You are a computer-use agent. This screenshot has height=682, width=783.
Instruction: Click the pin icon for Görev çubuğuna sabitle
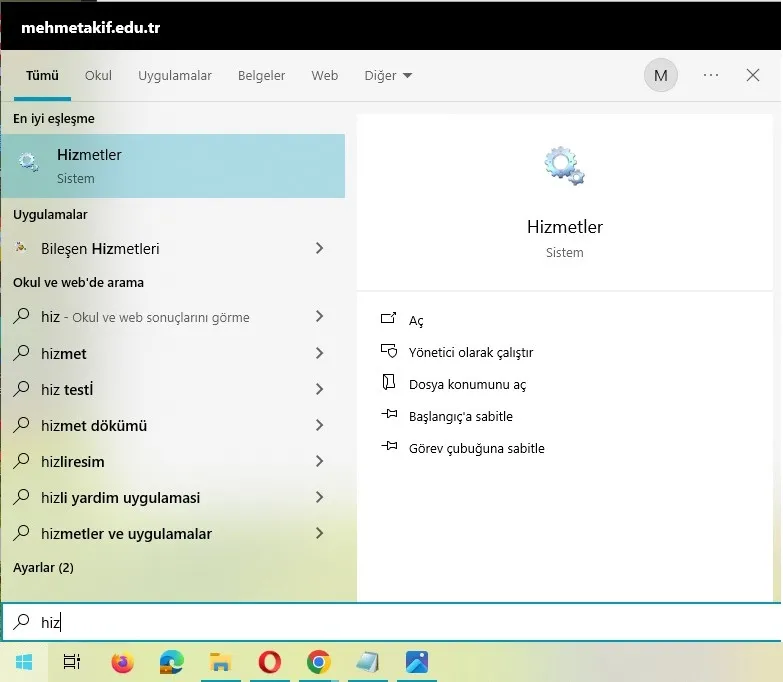click(x=389, y=446)
